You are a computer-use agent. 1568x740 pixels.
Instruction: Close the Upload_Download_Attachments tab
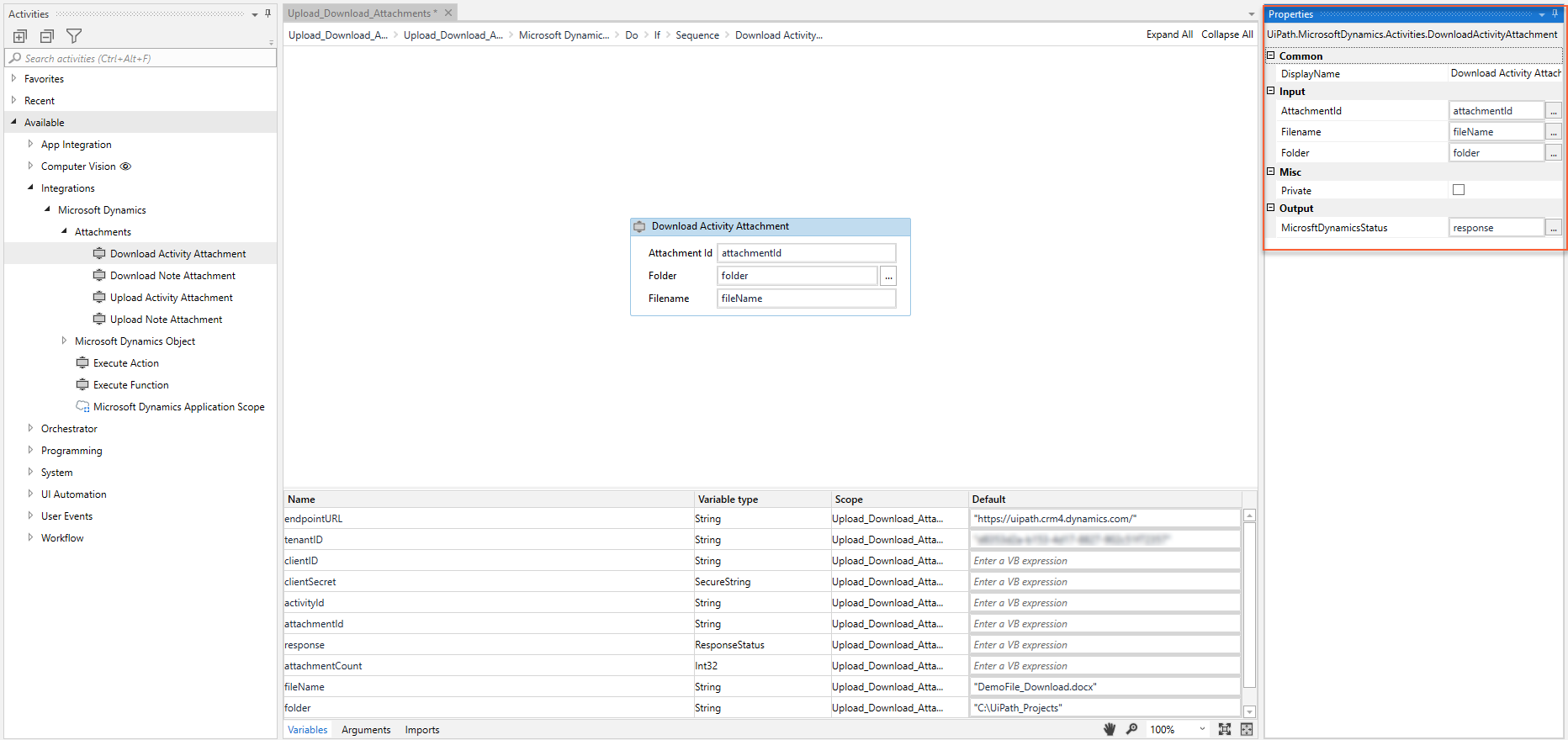pyautogui.click(x=448, y=13)
